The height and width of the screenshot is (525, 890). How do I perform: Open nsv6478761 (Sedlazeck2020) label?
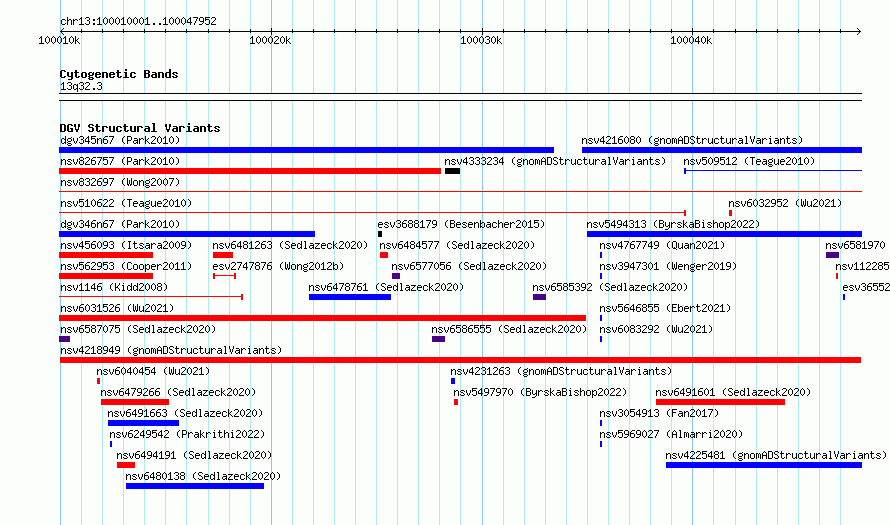[386, 287]
